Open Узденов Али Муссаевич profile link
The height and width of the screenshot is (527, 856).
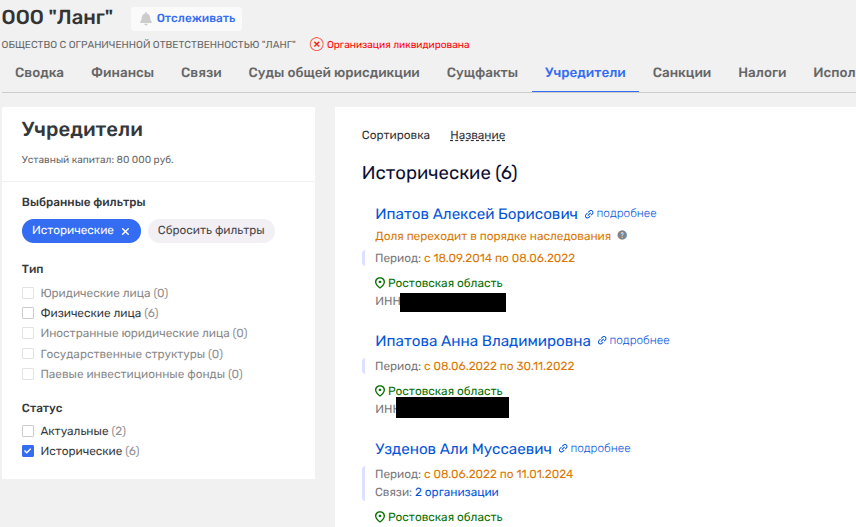(463, 449)
